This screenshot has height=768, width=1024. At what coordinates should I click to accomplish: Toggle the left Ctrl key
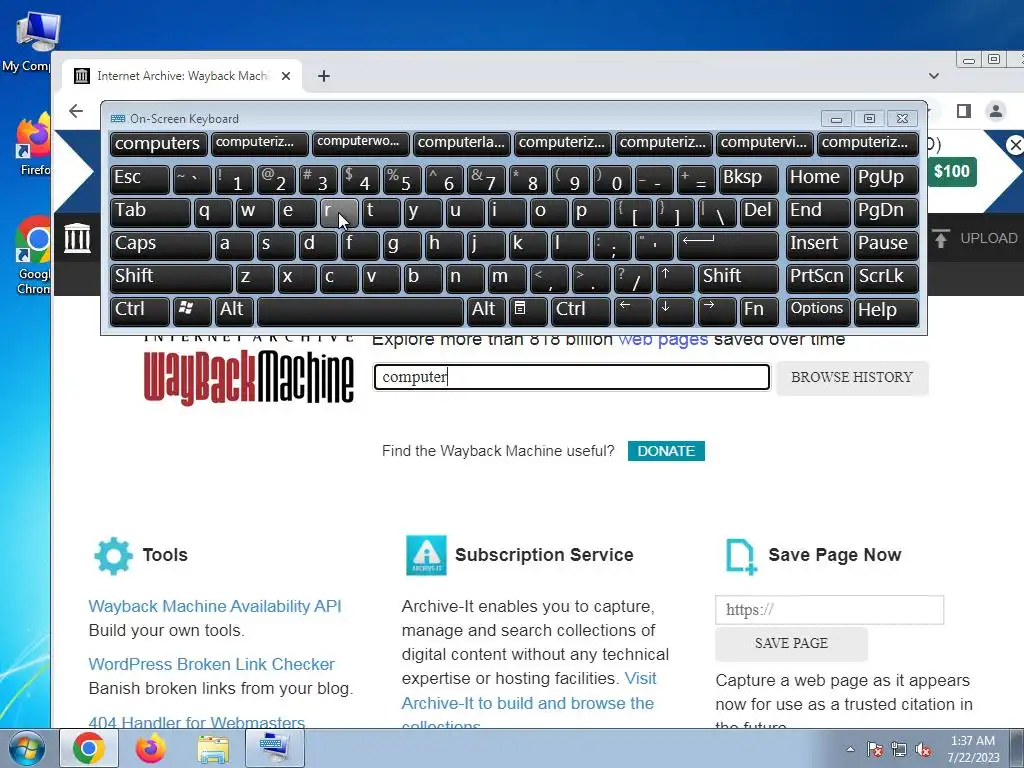tap(139, 310)
